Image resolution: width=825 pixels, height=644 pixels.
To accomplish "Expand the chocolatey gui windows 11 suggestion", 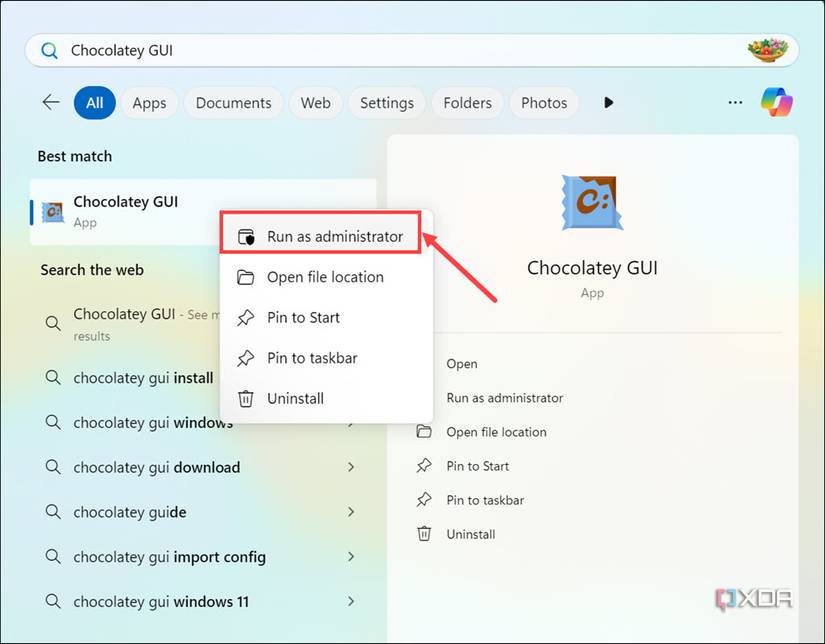I will [351, 601].
